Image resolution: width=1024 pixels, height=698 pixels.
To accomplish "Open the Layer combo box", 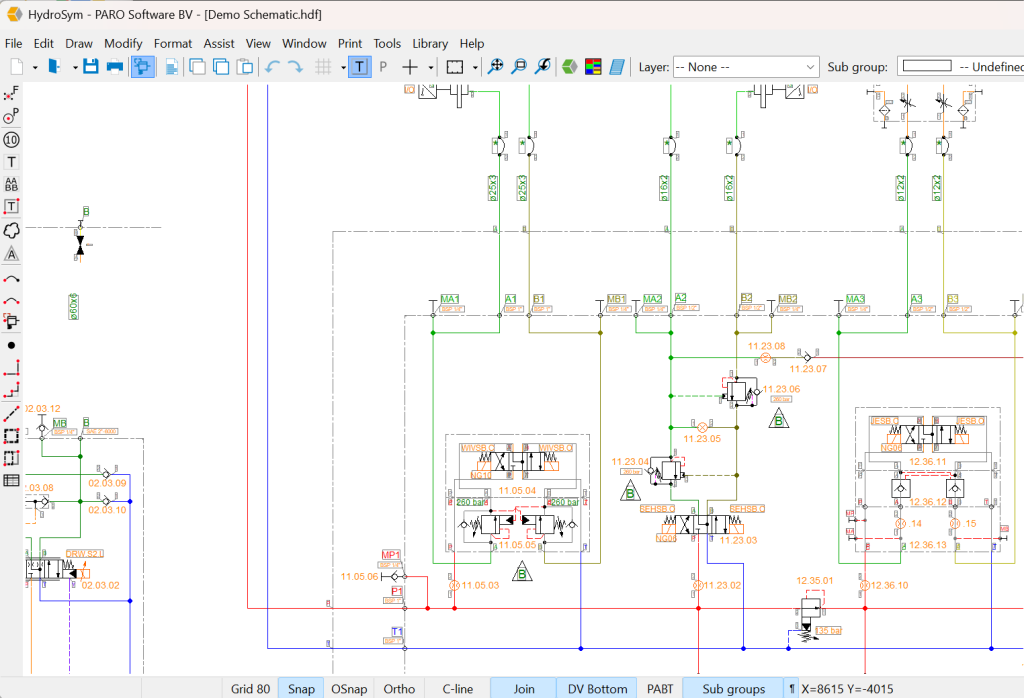I will 746,67.
